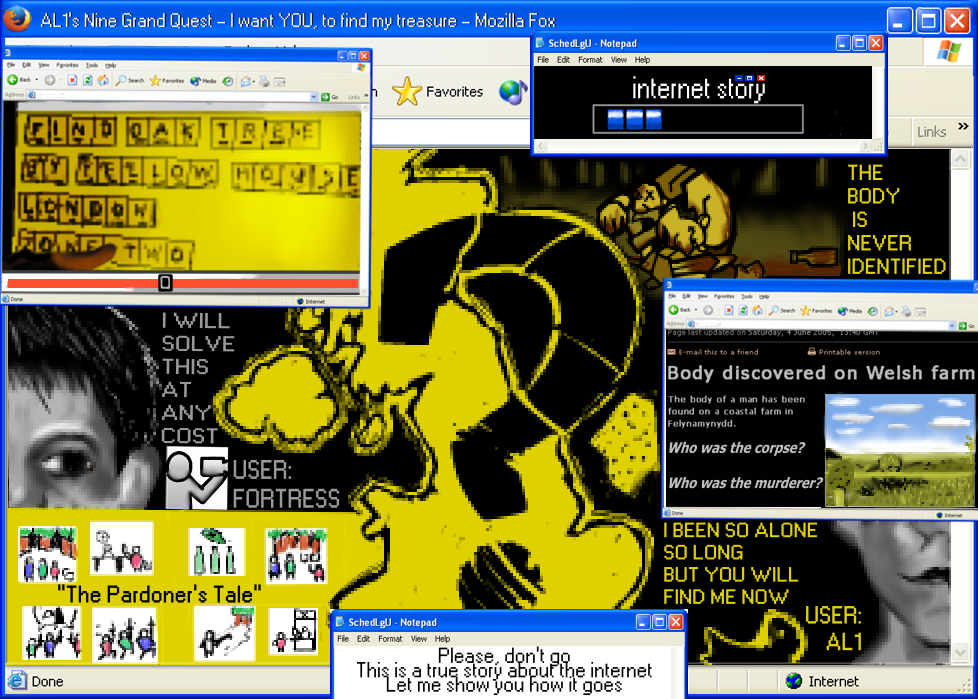Click the 'E-mail this to a friend' link
The height and width of the screenshot is (699, 978).
click(712, 352)
